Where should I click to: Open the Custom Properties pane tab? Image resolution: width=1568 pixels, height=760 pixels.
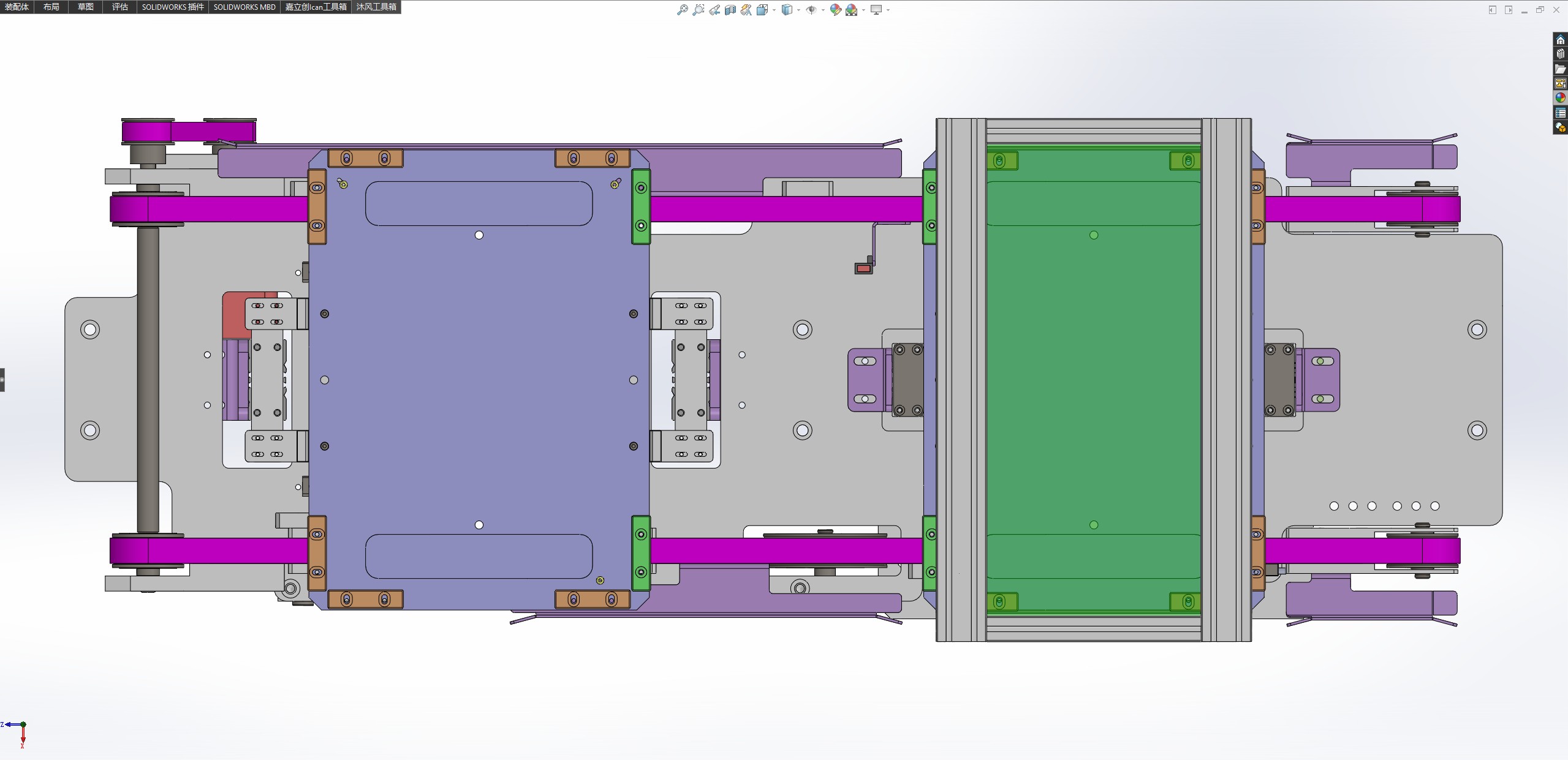[x=1560, y=113]
